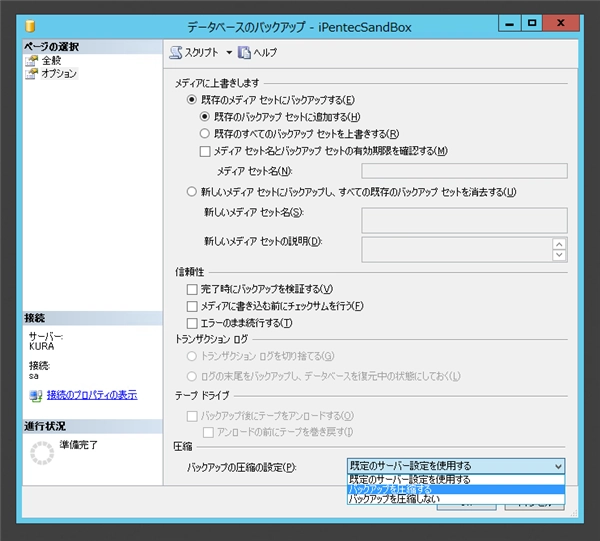The width and height of the screenshot is (600, 541).
Task: Select 既存のメディア セットにバックアップする radio button
Action: tap(191, 100)
